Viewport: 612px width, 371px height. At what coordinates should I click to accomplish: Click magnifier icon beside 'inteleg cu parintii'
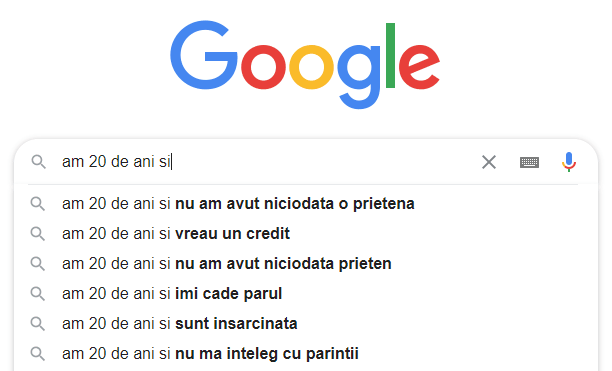(38, 354)
